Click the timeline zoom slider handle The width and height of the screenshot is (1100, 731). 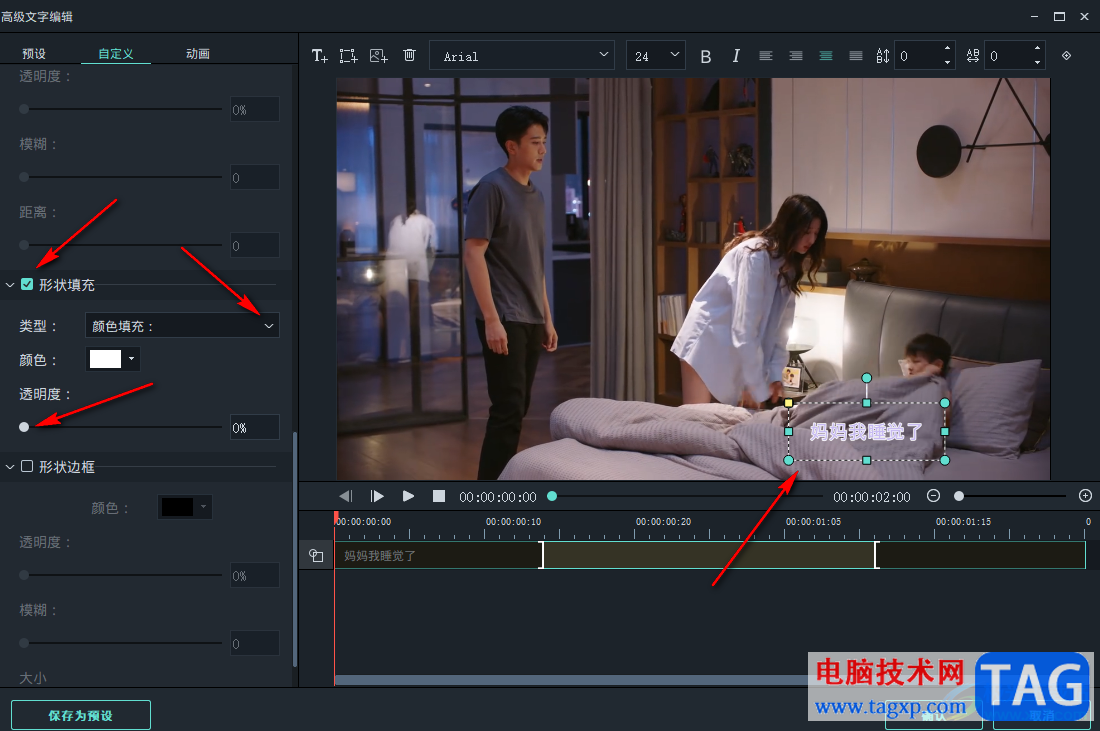959,496
